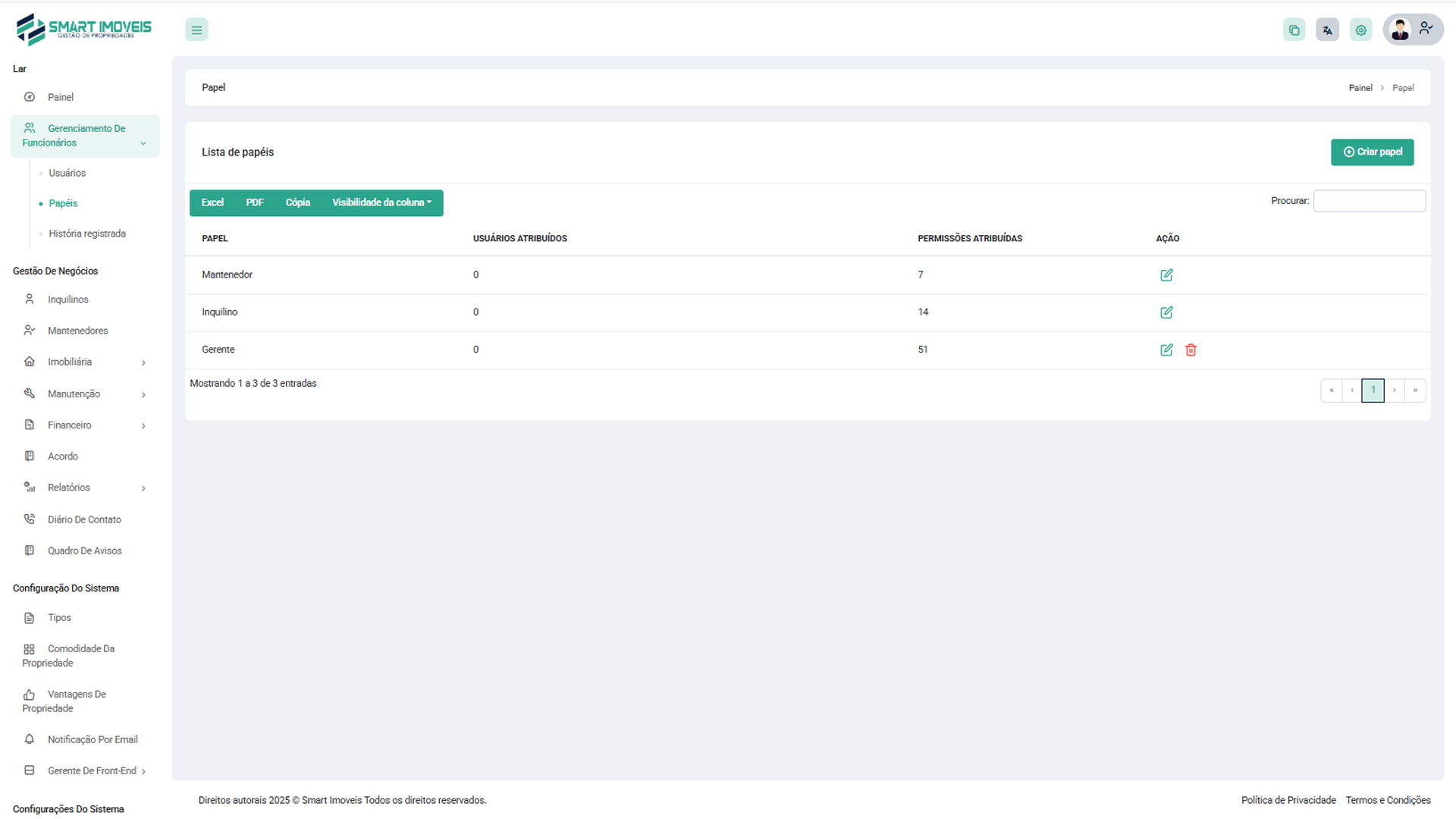
Task: Select page 1 in pagination
Action: [1373, 391]
